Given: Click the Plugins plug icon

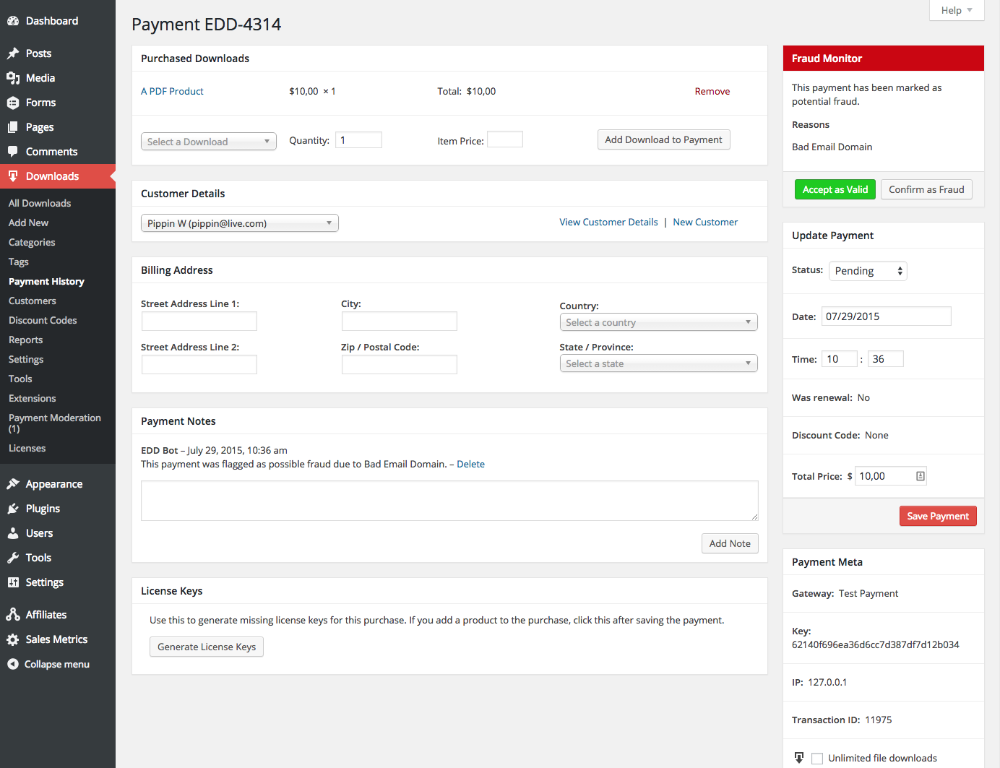Looking at the screenshot, I should tap(13, 508).
